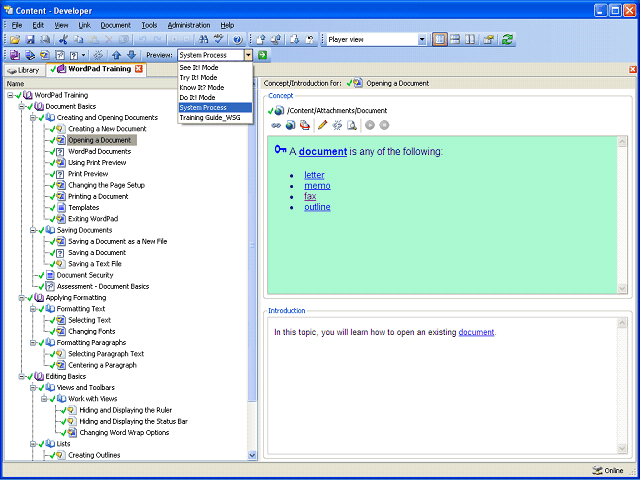Screen dimensions: 640x480
Task: Collapse the Saving Documents node
Action: pos(33,230)
